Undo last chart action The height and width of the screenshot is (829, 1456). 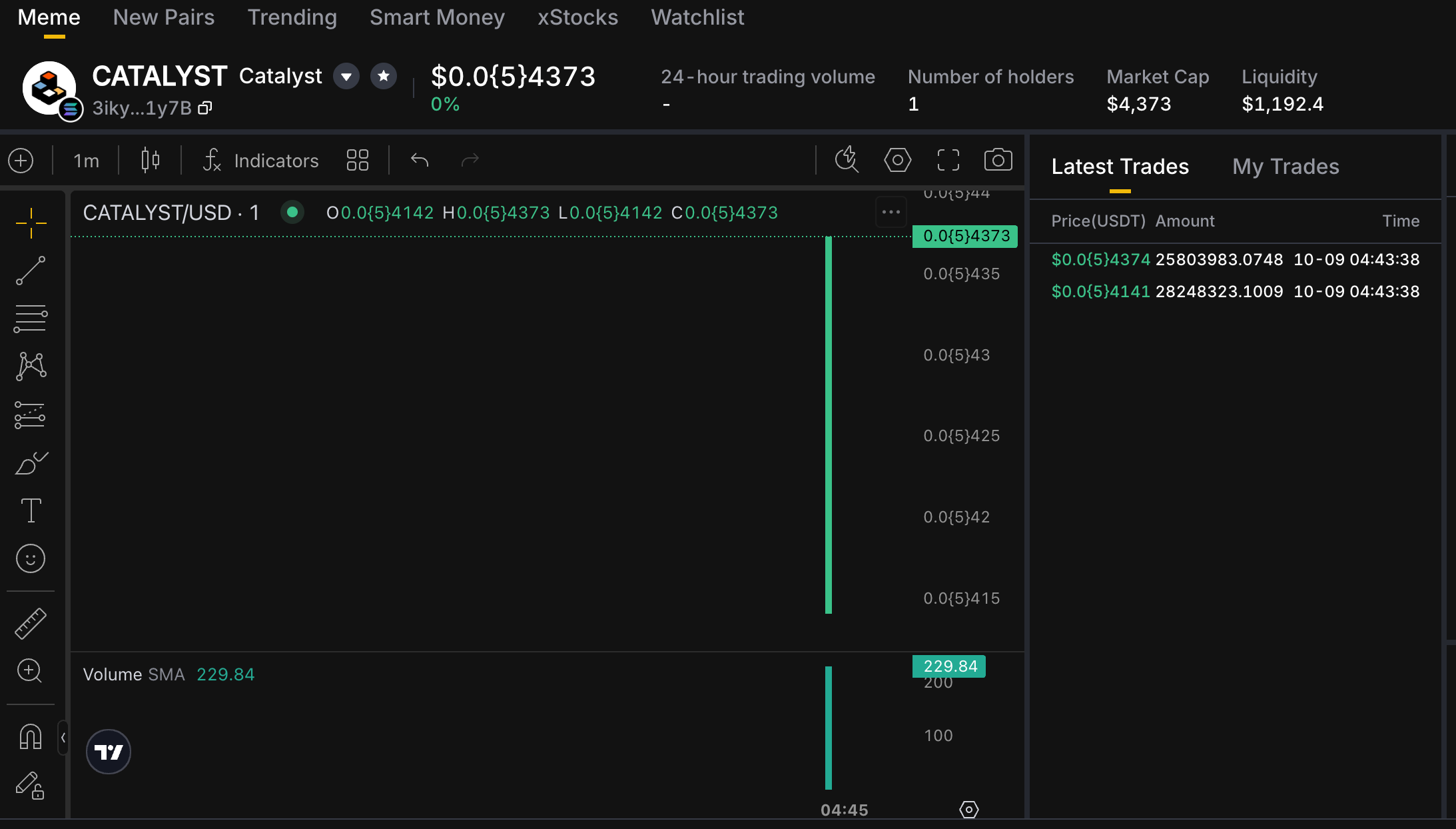pos(420,161)
